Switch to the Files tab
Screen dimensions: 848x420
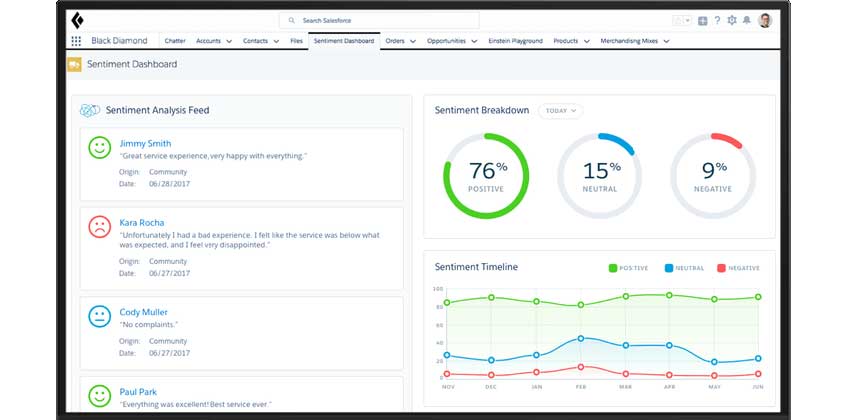click(296, 41)
